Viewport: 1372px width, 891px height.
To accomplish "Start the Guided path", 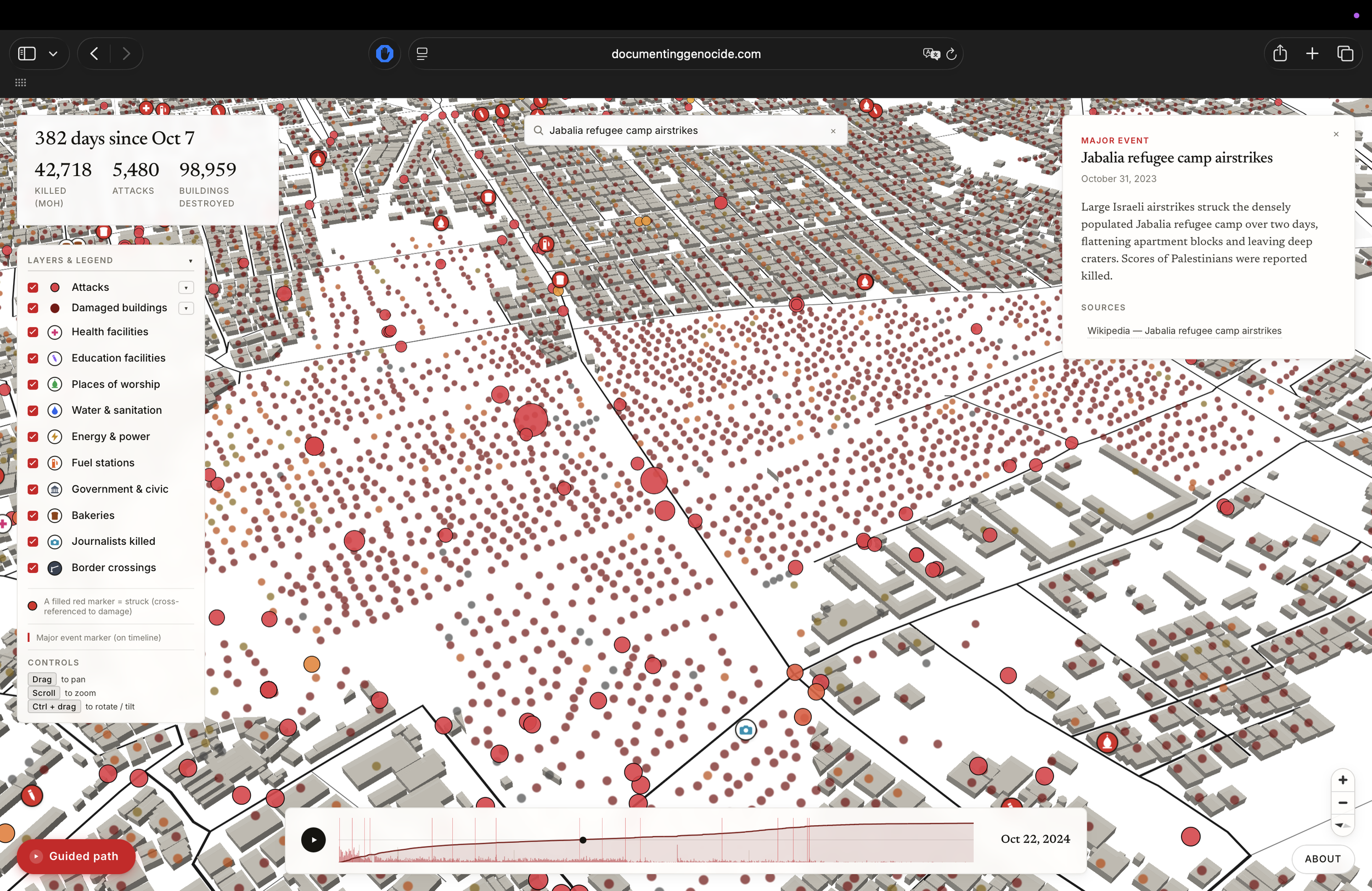I will (76, 856).
